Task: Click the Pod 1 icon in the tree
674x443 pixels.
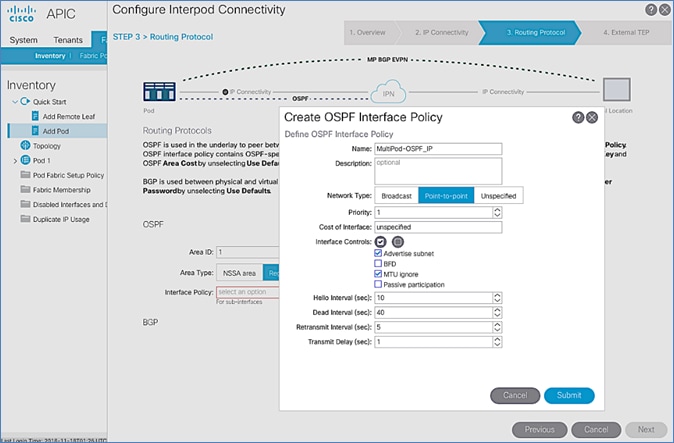Action: click(x=25, y=160)
